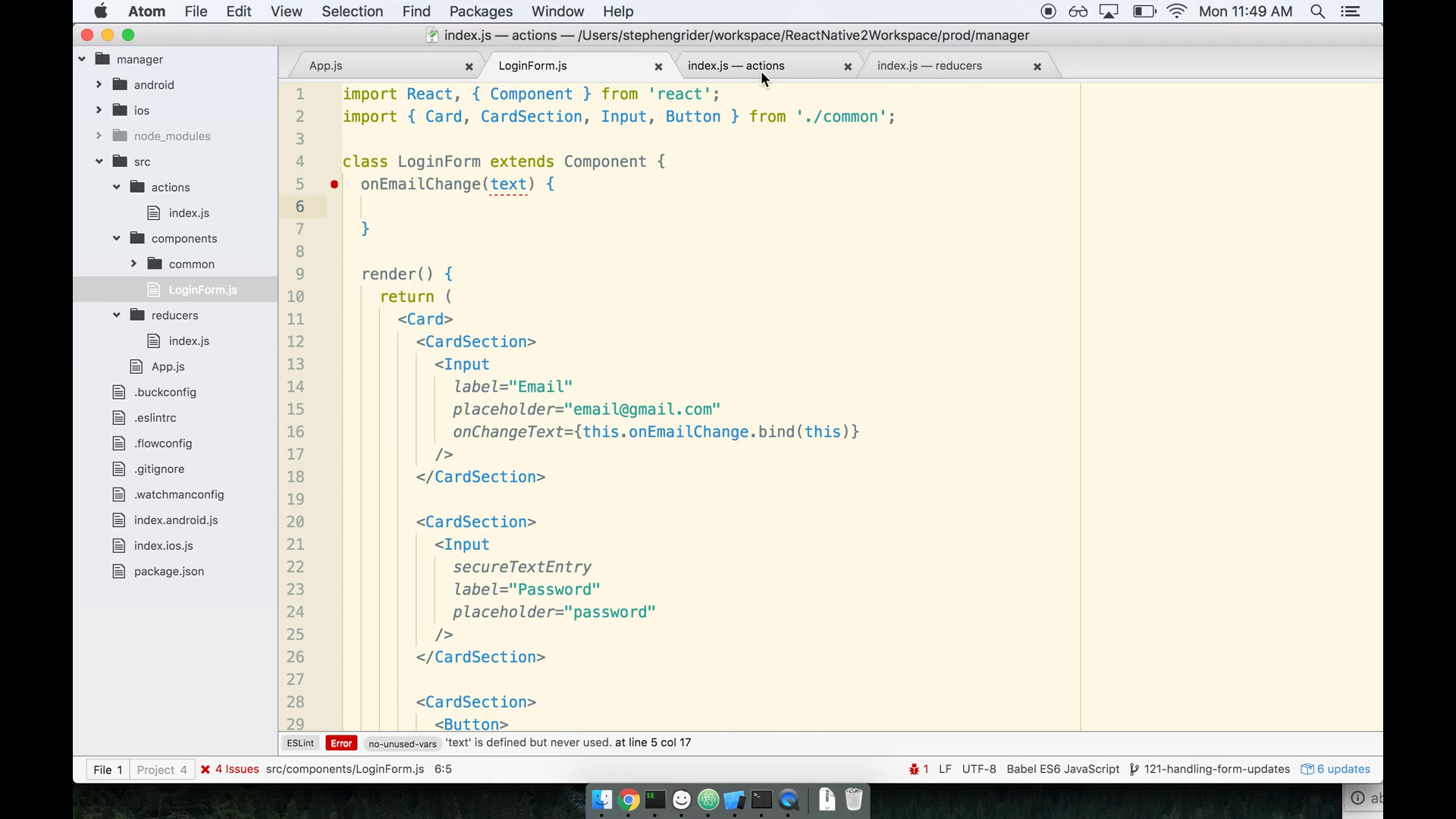Click the ESLint badge in linter panel
Viewport: 1456px width, 819px height.
tap(300, 743)
